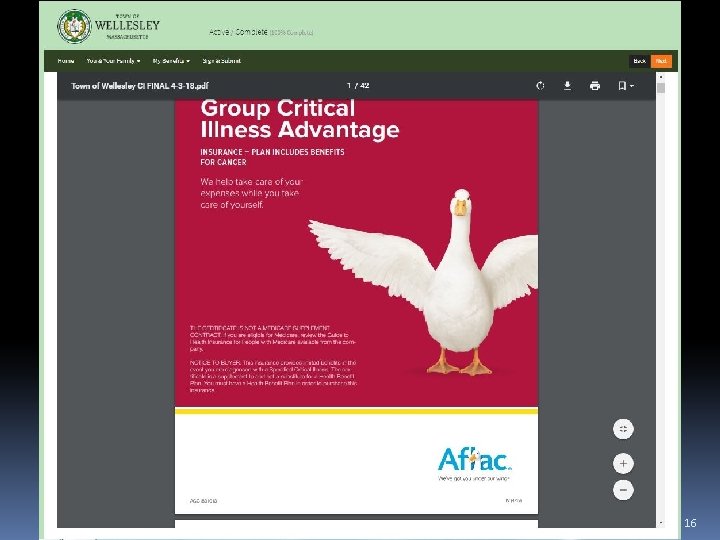This screenshot has width=720, height=540.
Task: Download the PDF file
Action: [x=568, y=86]
